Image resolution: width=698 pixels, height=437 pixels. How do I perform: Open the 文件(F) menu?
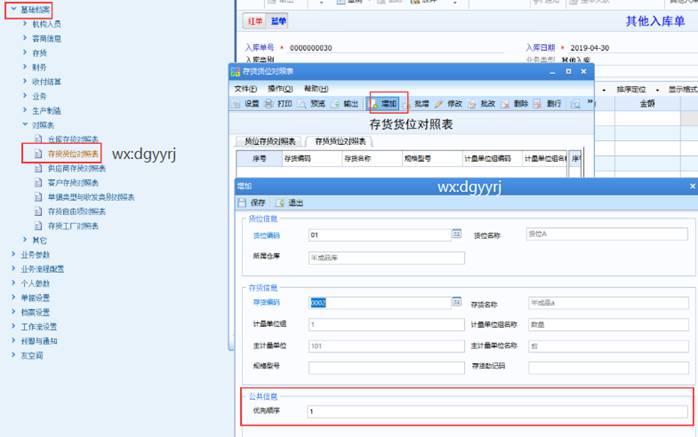coord(245,88)
